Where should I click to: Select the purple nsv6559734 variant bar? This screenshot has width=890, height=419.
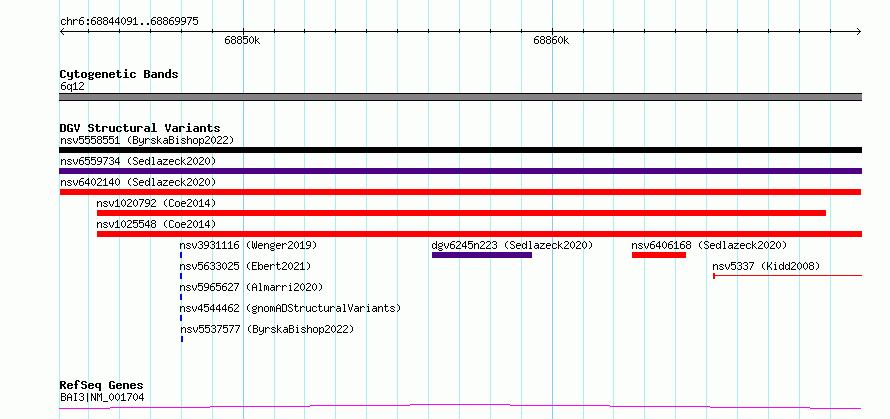point(460,171)
